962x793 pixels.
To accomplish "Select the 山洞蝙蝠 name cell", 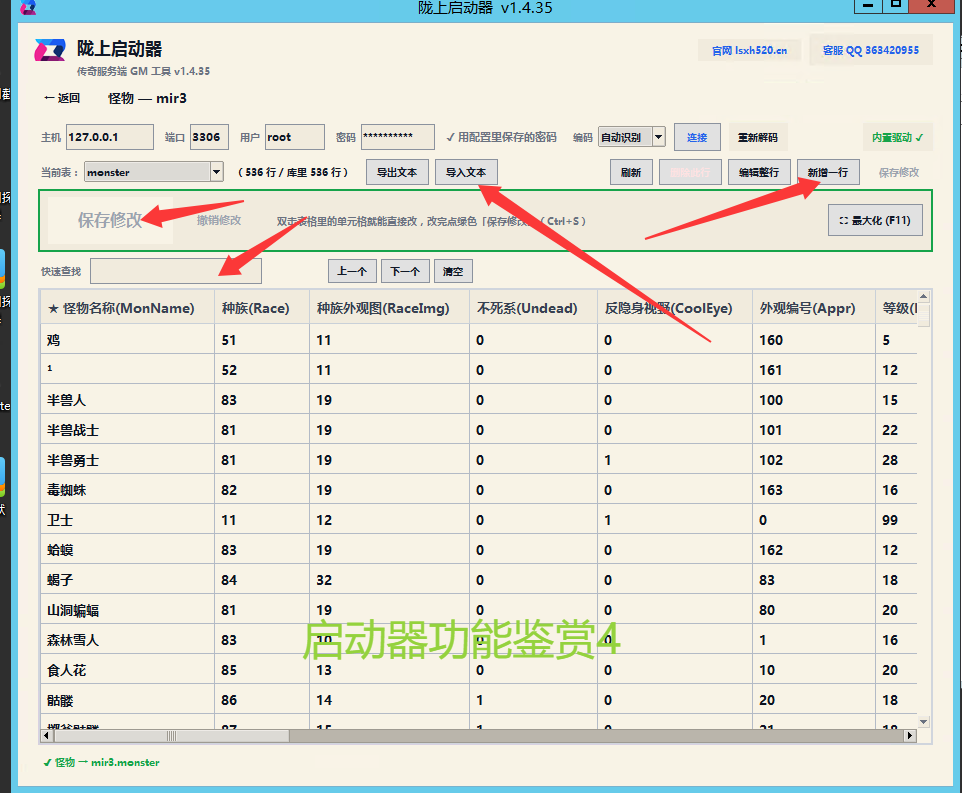I will [128, 610].
